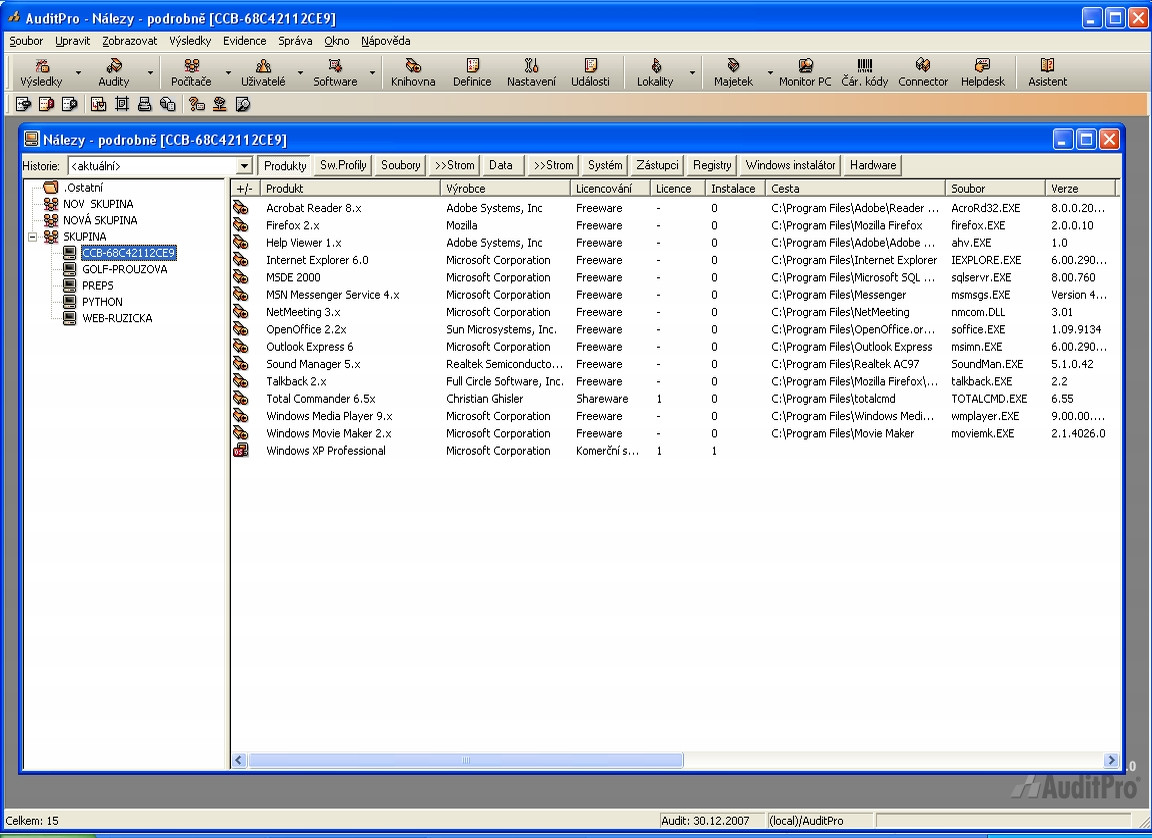The height and width of the screenshot is (838, 1152).
Task: Click the question mark toolbar icon
Action: pos(196,104)
